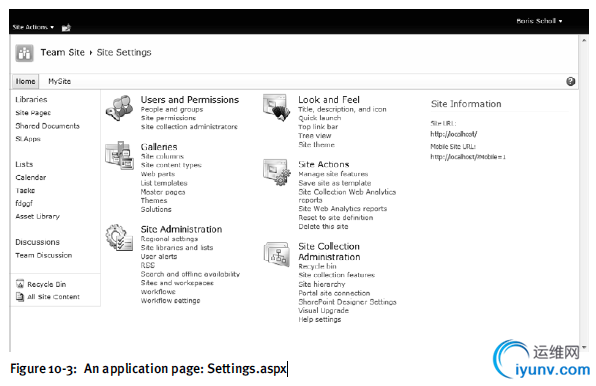The width and height of the screenshot is (596, 386).
Task: Open Site theme settings
Action: tap(316, 145)
